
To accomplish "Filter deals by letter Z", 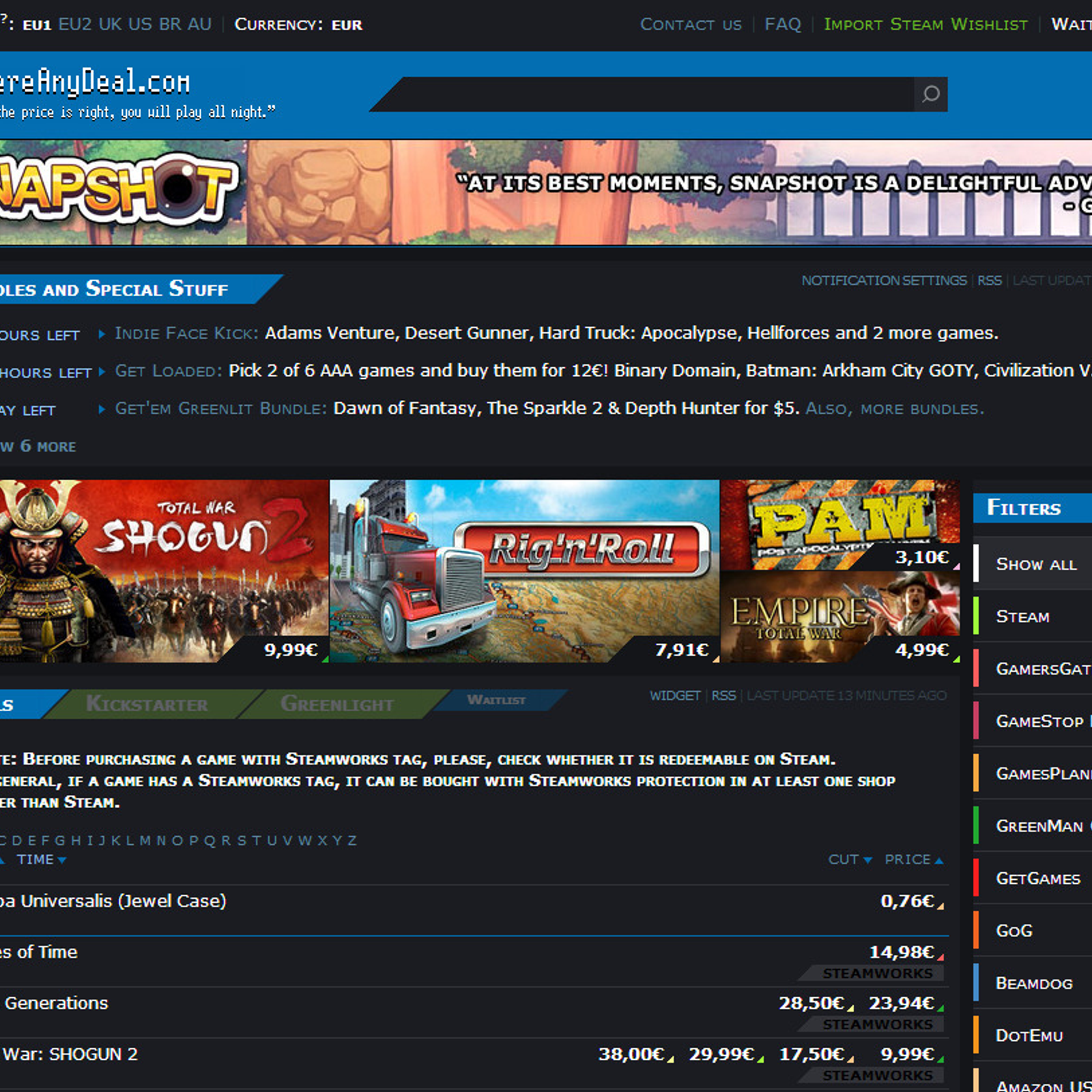I will coord(352,841).
